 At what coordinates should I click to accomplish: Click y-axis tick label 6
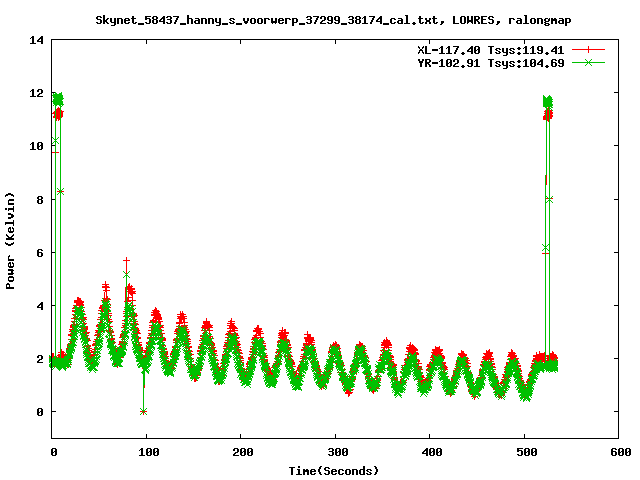(40, 253)
